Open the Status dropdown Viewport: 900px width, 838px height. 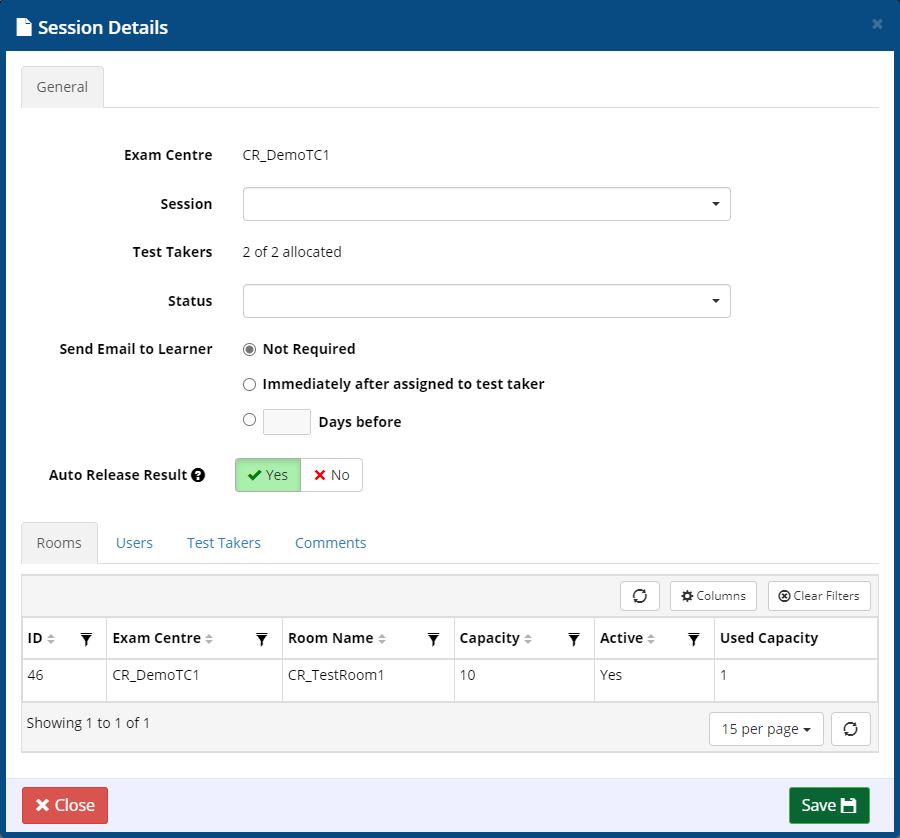point(486,300)
